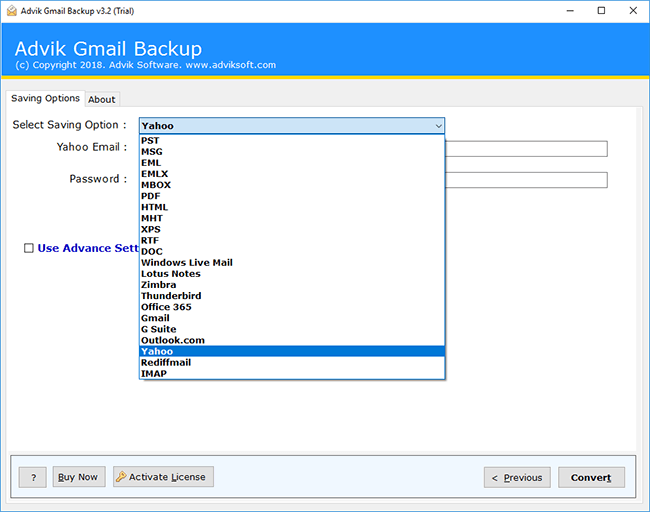Collapse the Select Saving Option dropdown arrow
Viewport: 650px width, 512px height.
(438, 126)
